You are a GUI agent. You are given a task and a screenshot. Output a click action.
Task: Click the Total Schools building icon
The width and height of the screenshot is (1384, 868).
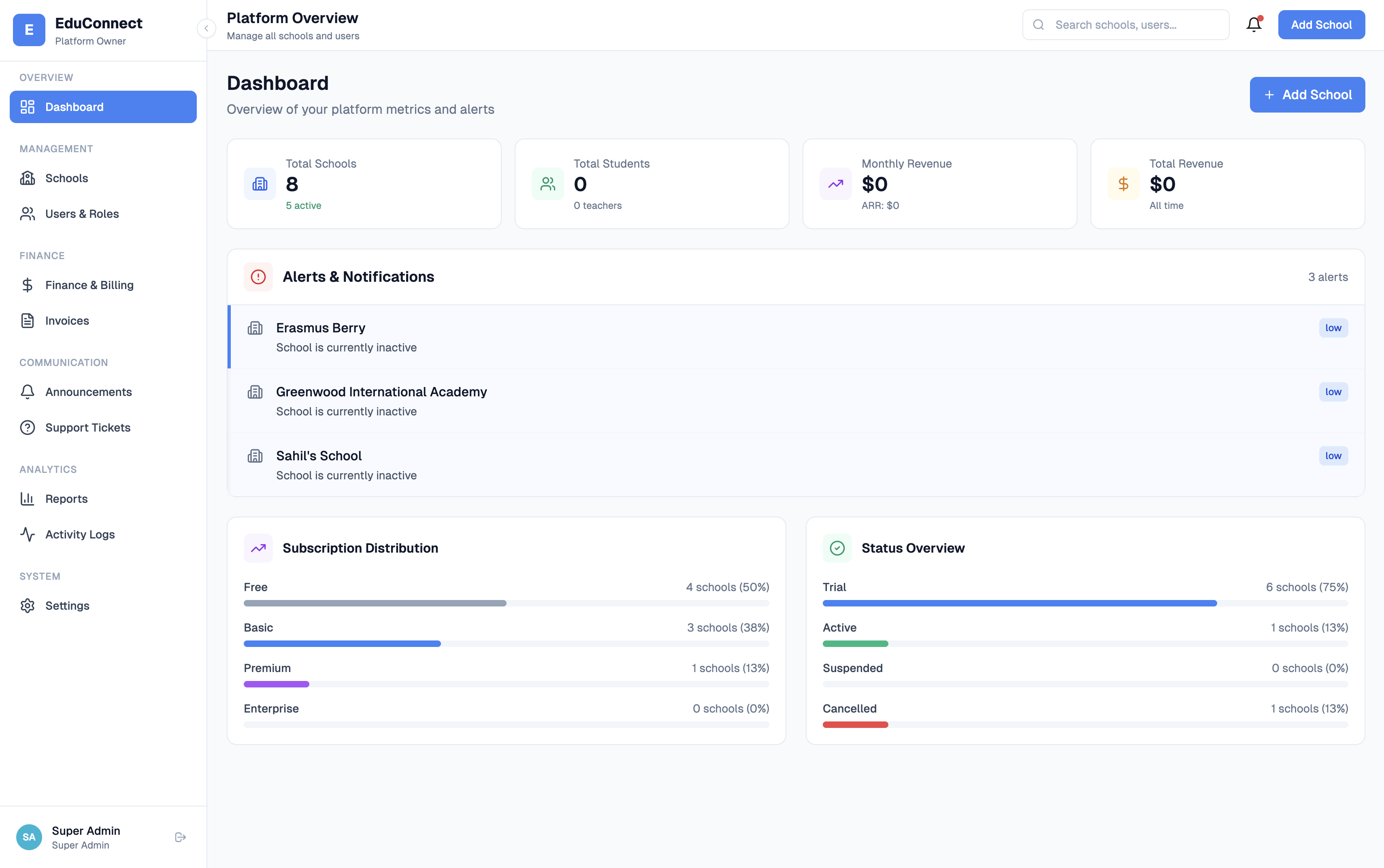click(x=260, y=184)
